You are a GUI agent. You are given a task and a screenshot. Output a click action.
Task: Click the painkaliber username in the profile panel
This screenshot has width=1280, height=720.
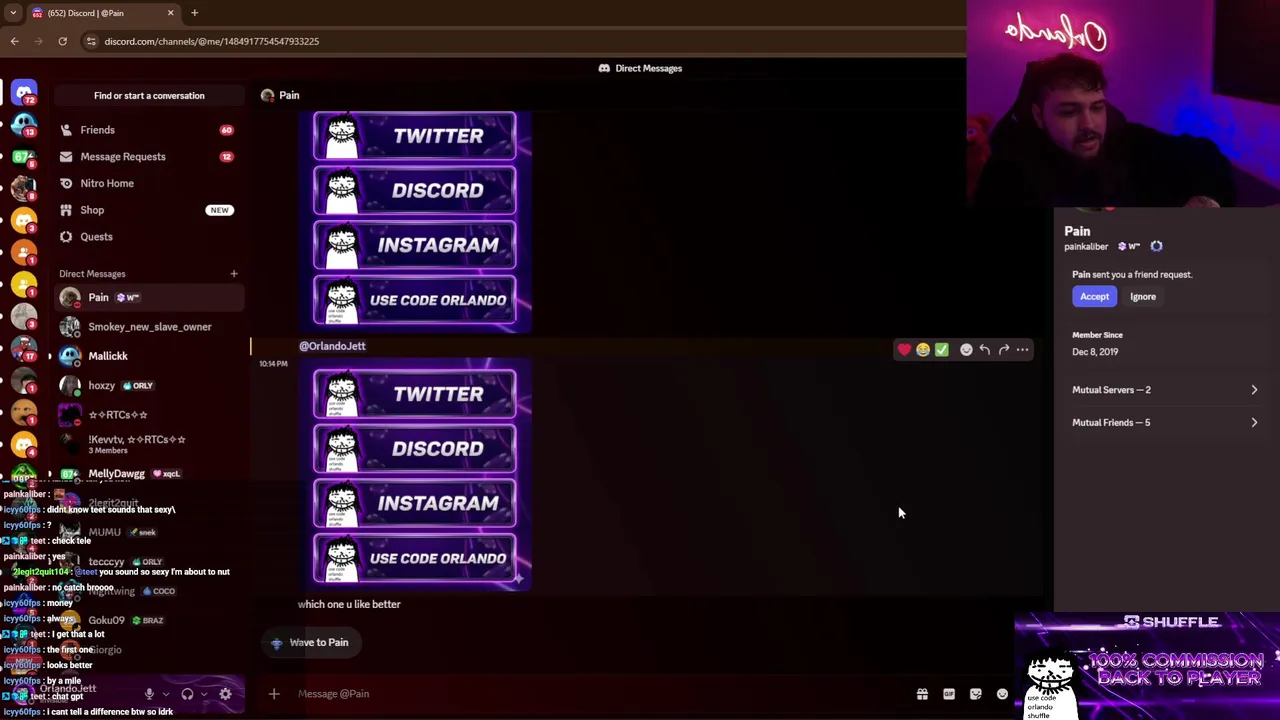pyautogui.click(x=1086, y=246)
